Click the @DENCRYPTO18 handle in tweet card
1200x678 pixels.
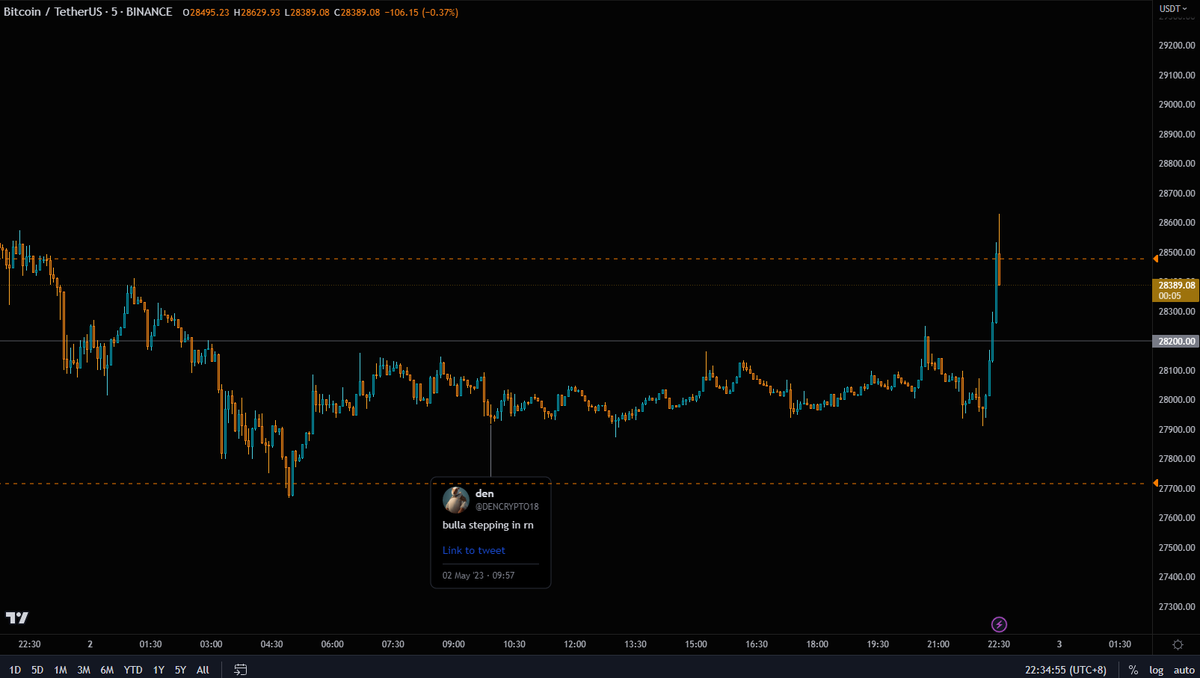pos(507,506)
